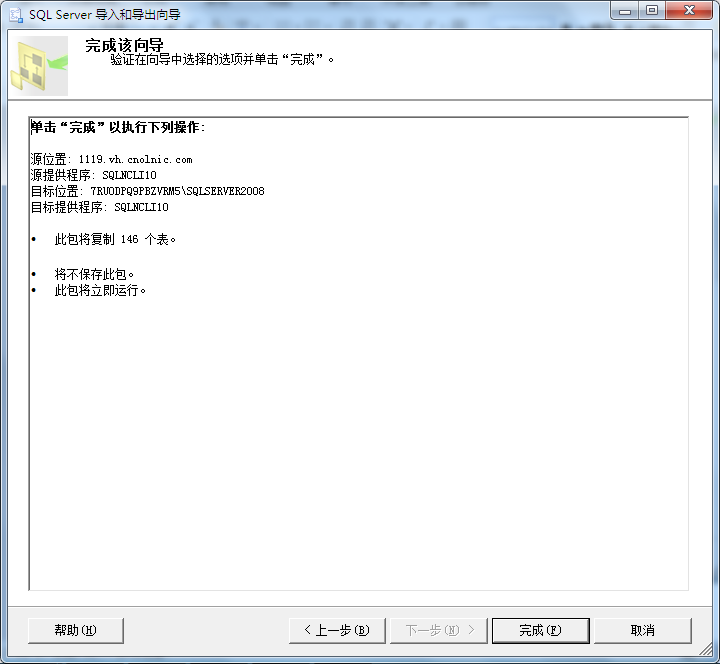
Task: Open help via 帮助(H) button
Action: (76, 630)
